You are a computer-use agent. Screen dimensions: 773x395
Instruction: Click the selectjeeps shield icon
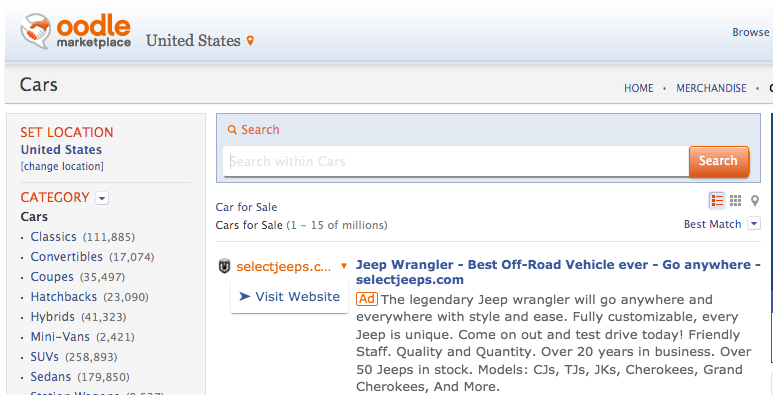(x=224, y=267)
